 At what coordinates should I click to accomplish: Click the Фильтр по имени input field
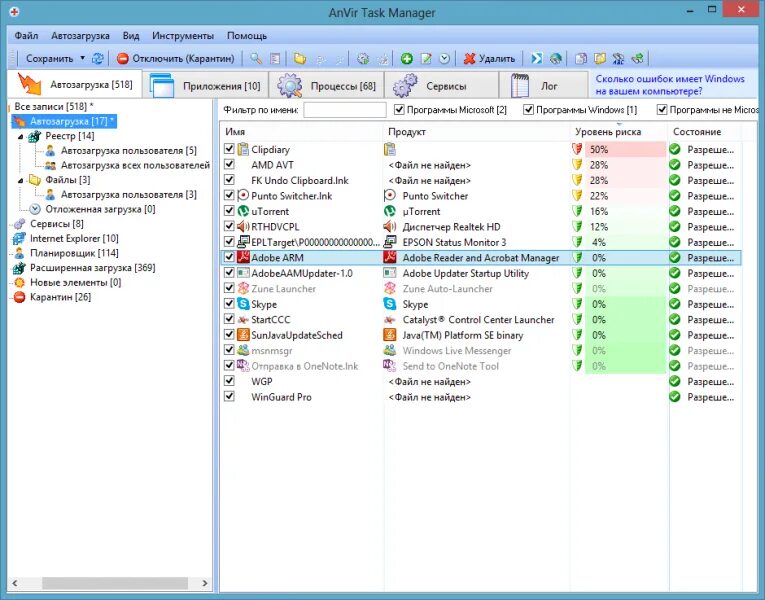pos(344,110)
